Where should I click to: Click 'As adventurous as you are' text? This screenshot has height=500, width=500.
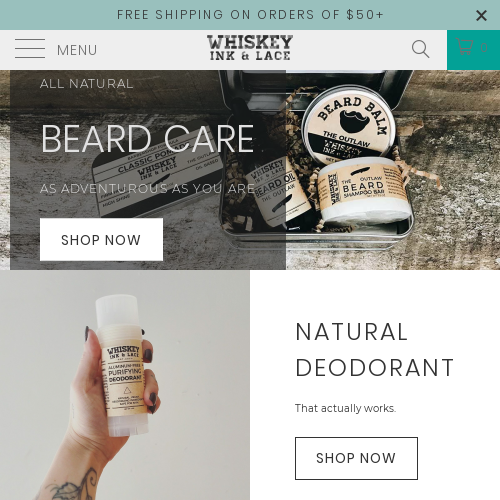pyautogui.click(x=147, y=189)
